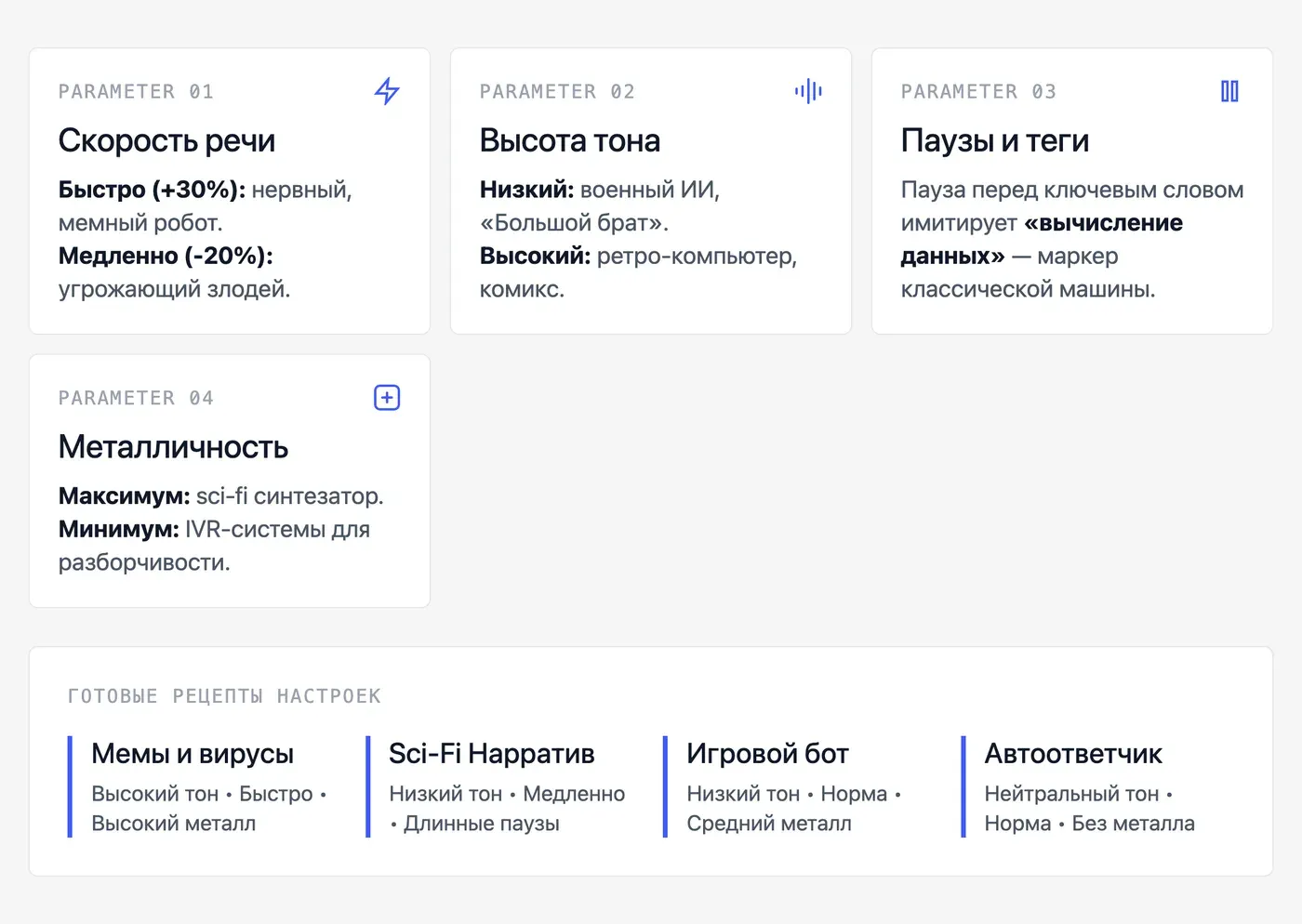Click the 'PARAMETER 04' label
The height and width of the screenshot is (924, 1302).
point(136,399)
